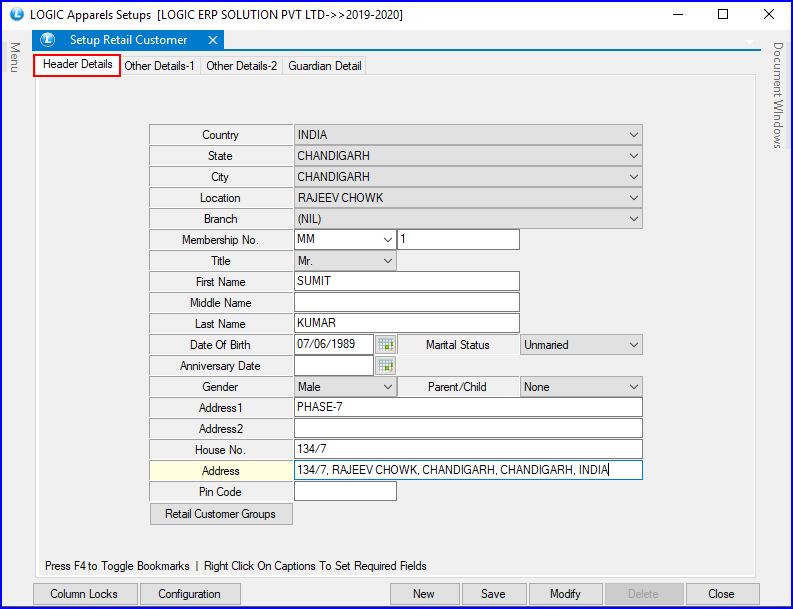Expand the Country dropdown

(633, 135)
